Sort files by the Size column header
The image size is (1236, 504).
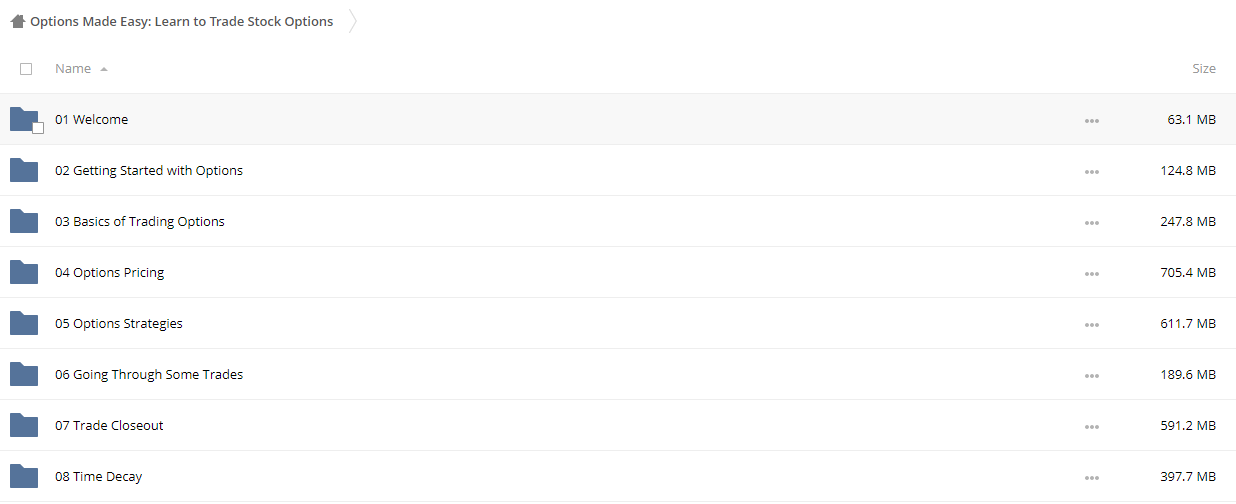1204,69
